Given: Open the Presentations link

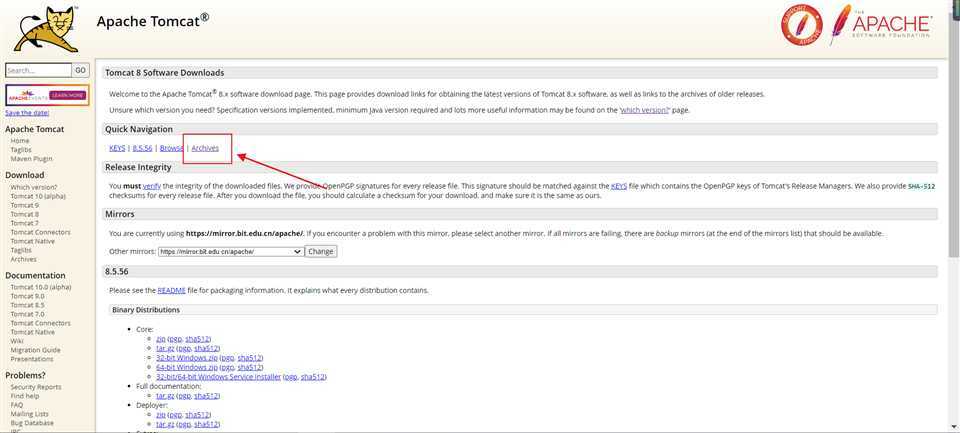Looking at the screenshot, I should pyautogui.click(x=32, y=359).
